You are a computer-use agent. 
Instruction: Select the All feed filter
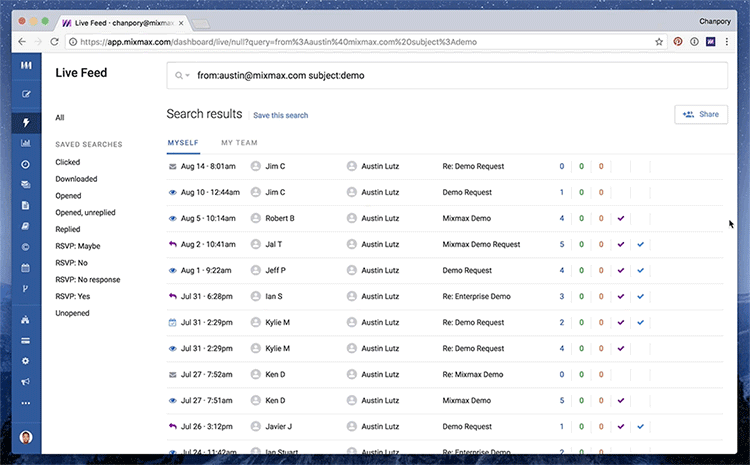60,118
